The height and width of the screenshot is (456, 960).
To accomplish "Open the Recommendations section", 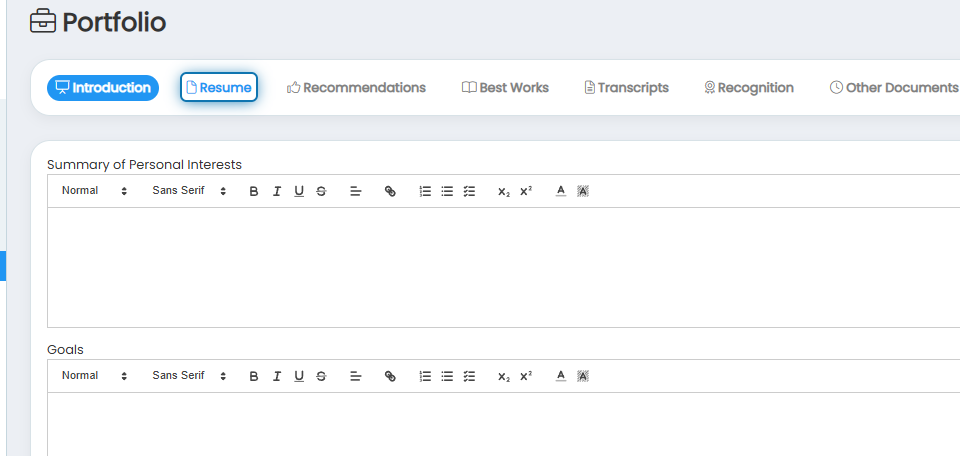I will pyautogui.click(x=356, y=88).
